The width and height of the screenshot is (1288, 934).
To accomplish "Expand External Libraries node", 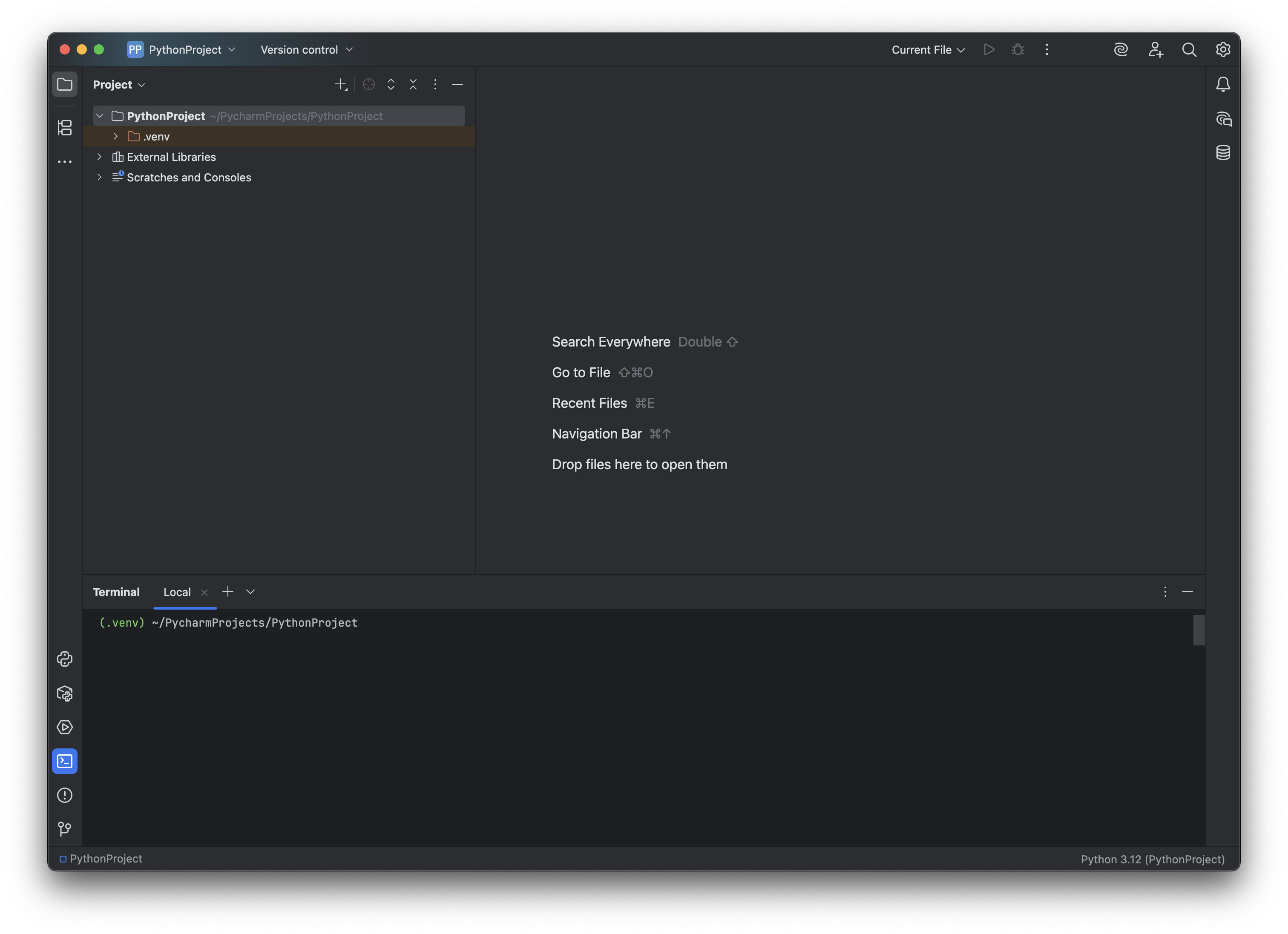I will [99, 157].
